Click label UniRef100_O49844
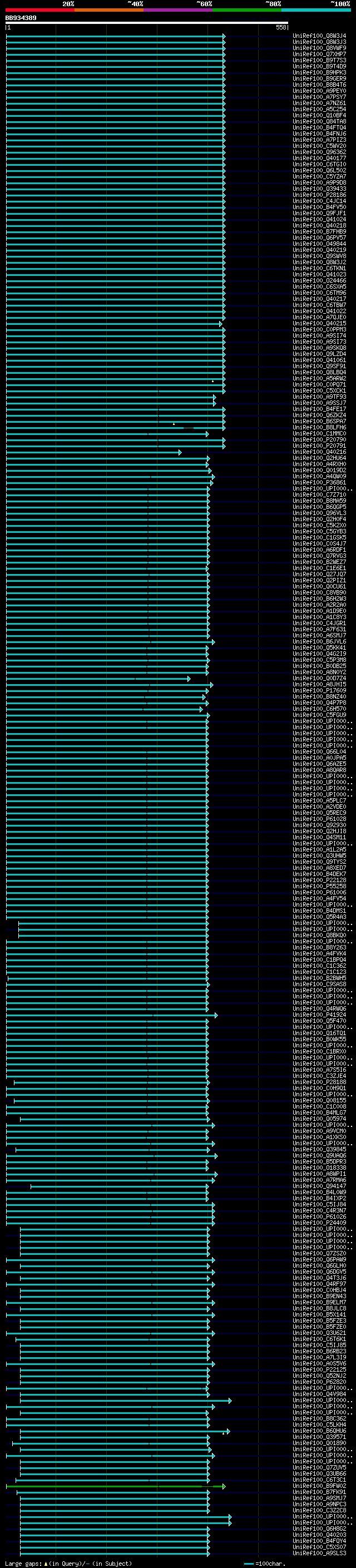 click(319, 244)
